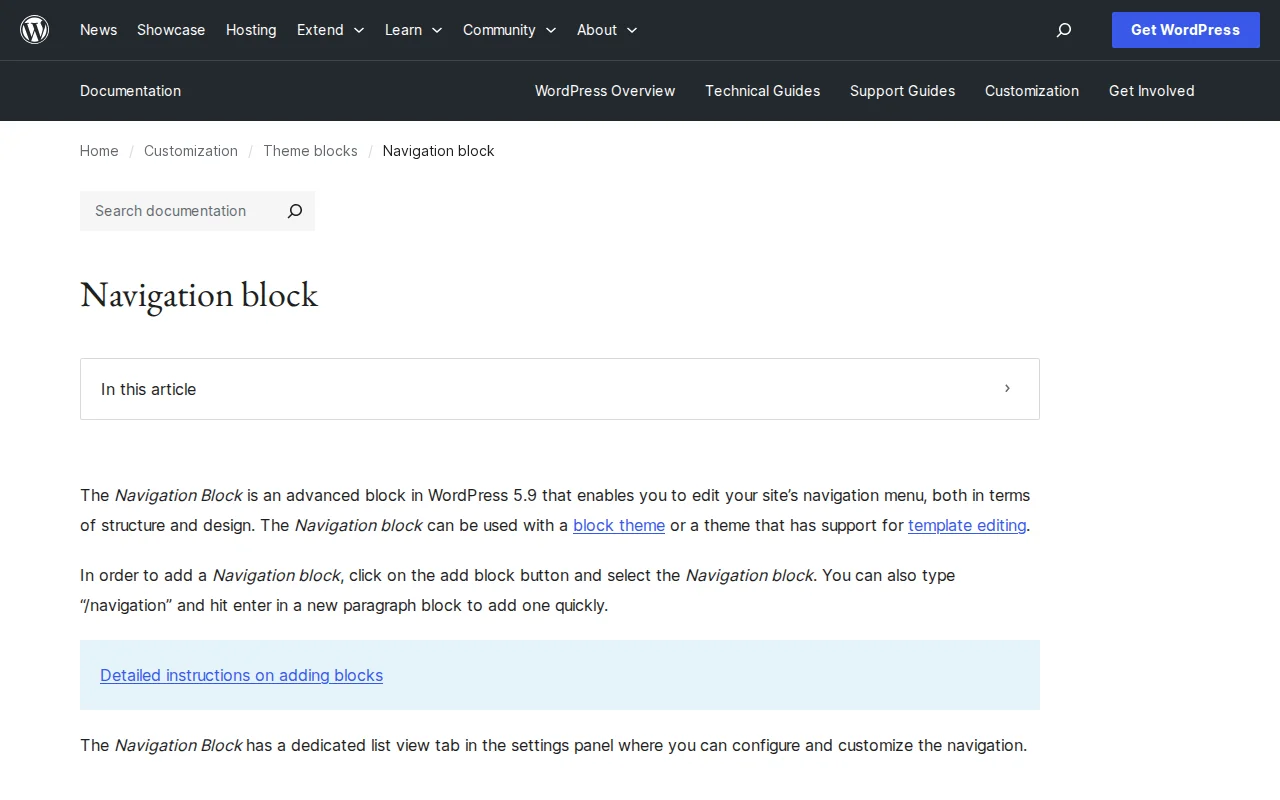Open the Community dropdown menu

(x=499, y=30)
